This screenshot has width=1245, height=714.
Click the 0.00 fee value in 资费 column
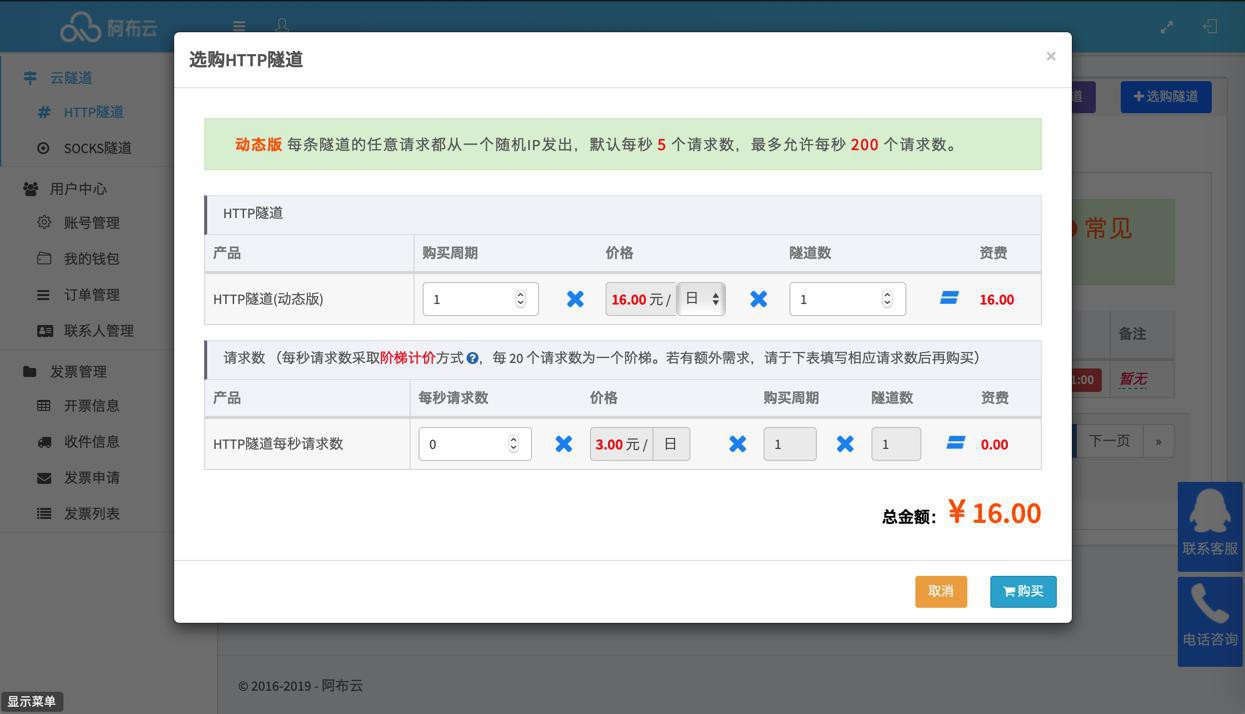coord(994,444)
